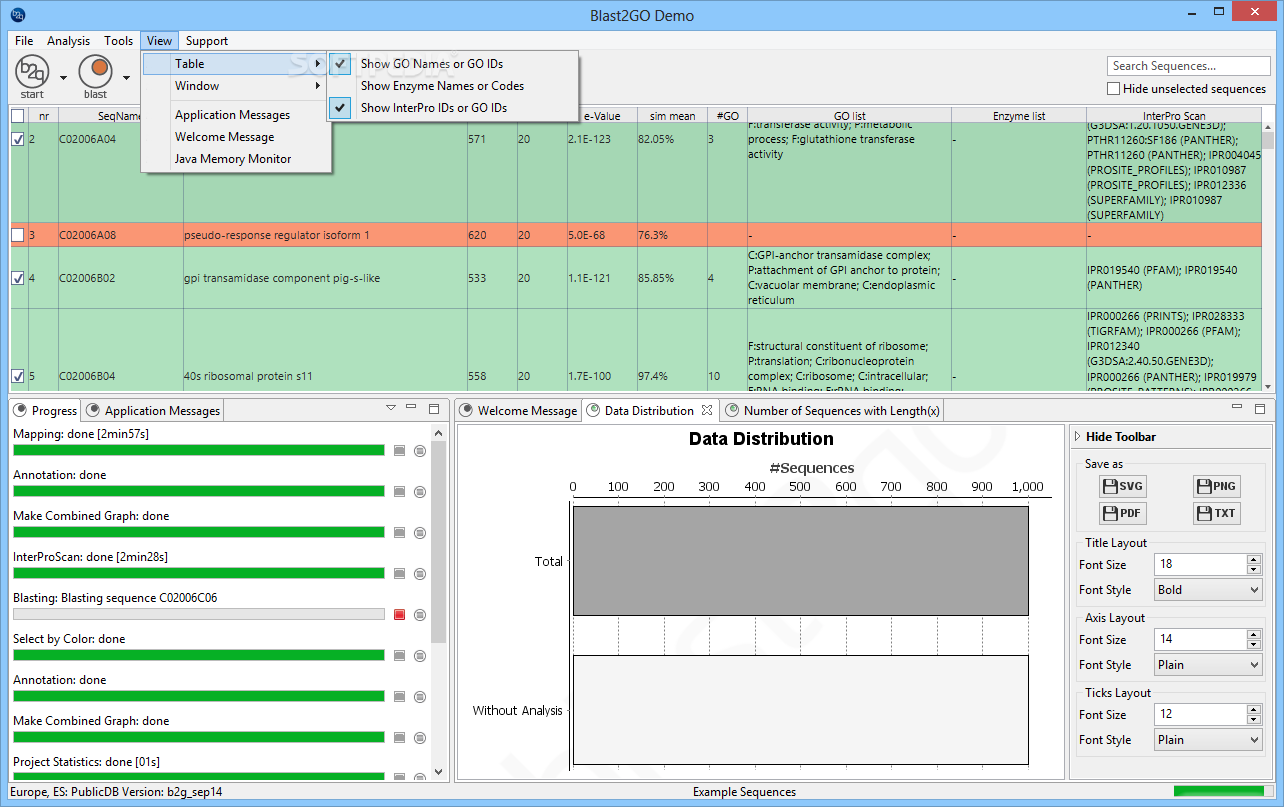Open Progress panel view menu triangle

point(391,408)
